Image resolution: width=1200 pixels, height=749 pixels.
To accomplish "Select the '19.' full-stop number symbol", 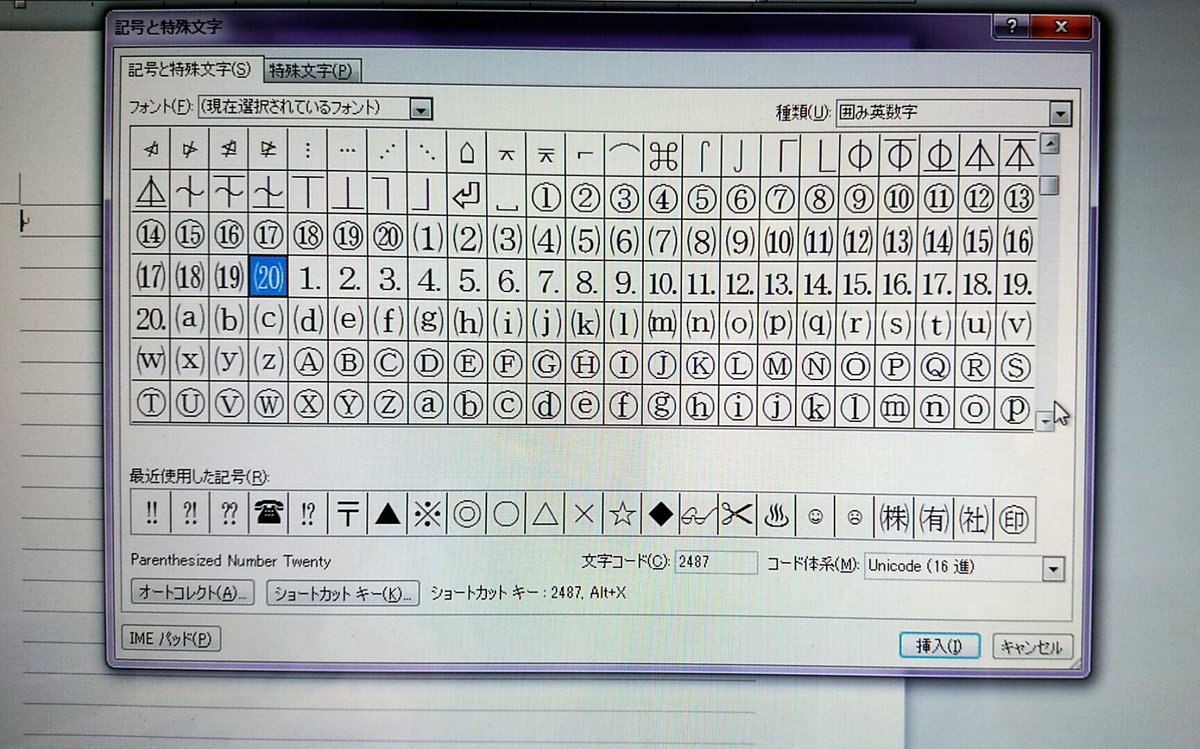I will click(1016, 283).
